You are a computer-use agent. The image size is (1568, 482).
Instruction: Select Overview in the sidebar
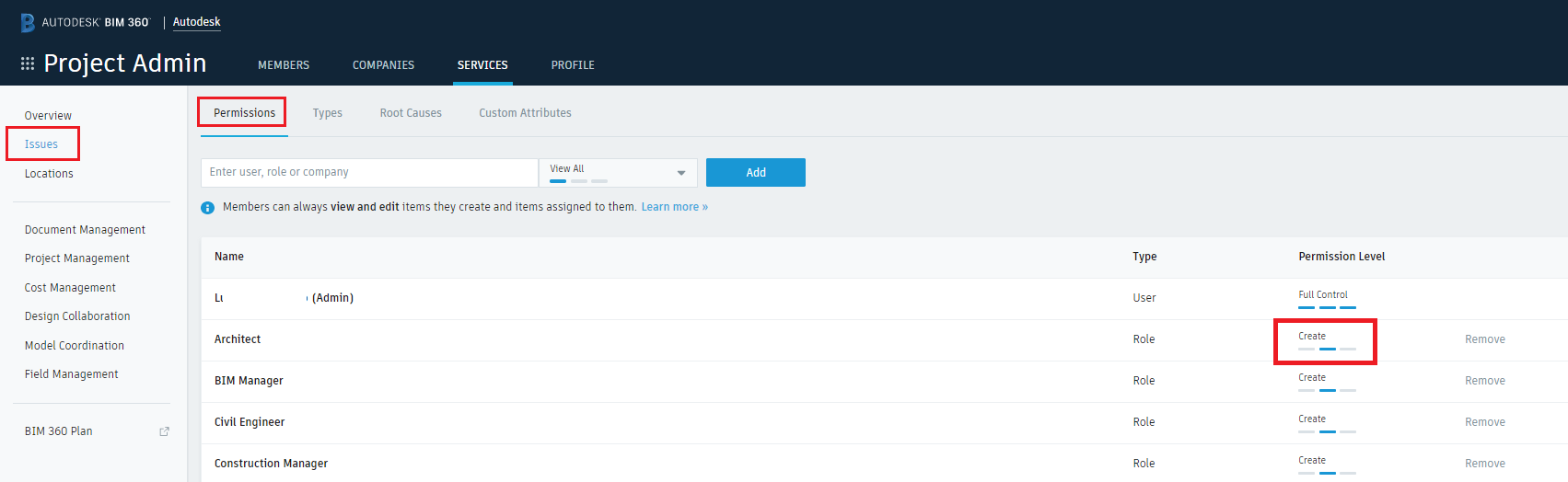48,116
